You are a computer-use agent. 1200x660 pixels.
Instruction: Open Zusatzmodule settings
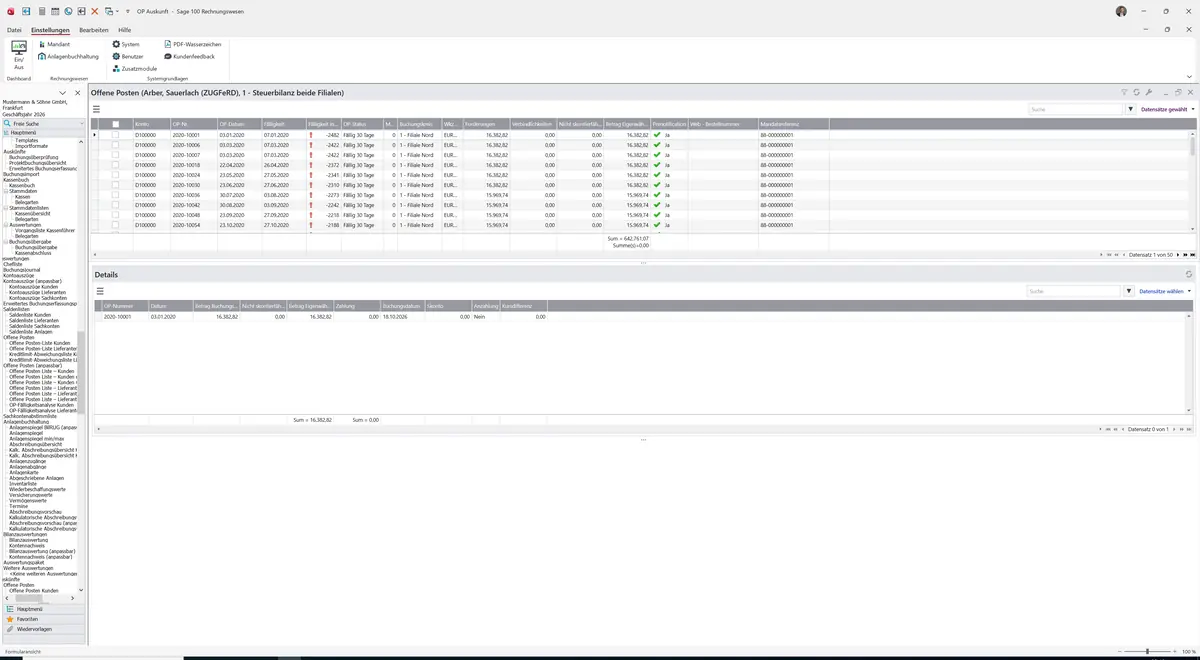tap(134, 68)
